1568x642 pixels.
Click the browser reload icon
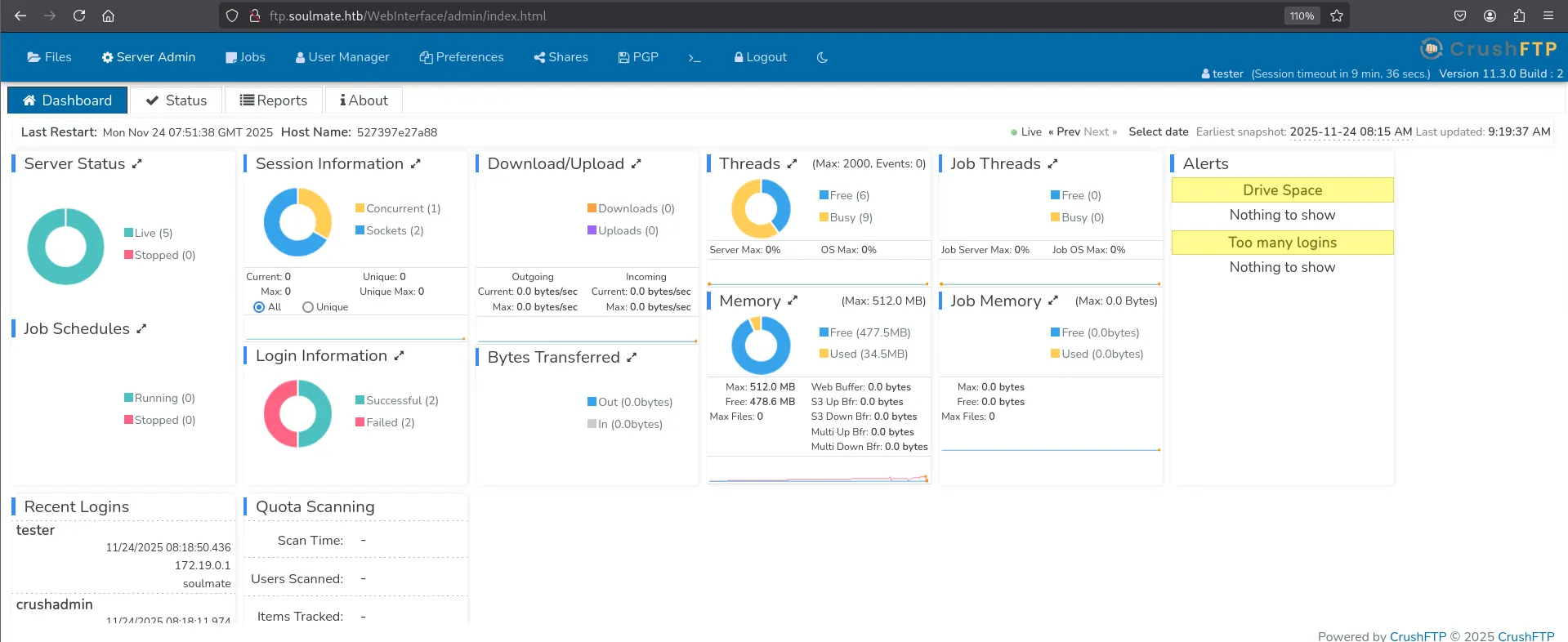point(79,16)
